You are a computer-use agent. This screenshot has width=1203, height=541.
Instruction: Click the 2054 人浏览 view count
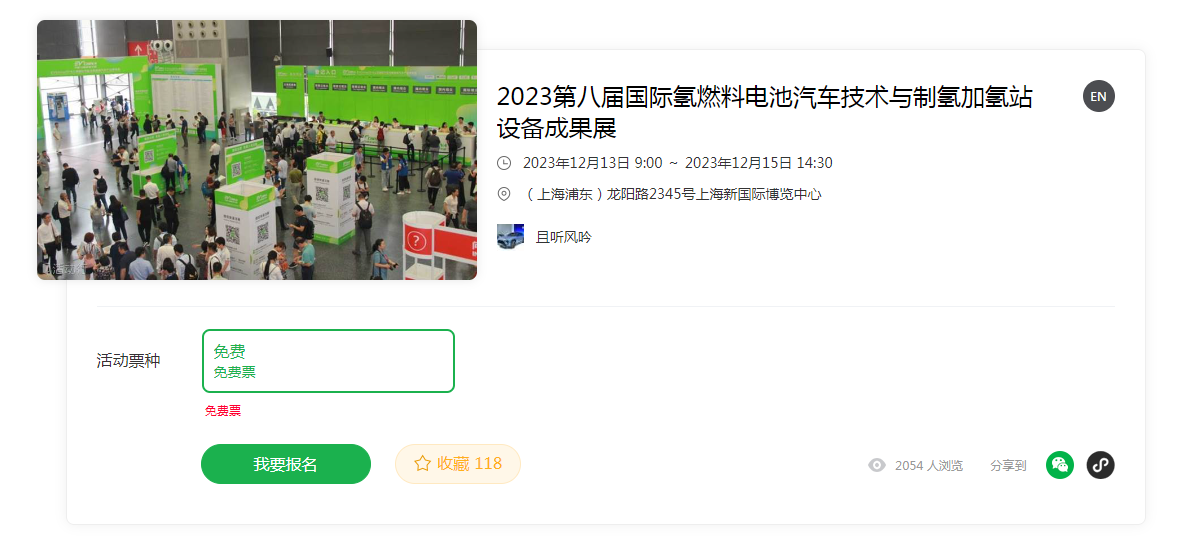(929, 466)
